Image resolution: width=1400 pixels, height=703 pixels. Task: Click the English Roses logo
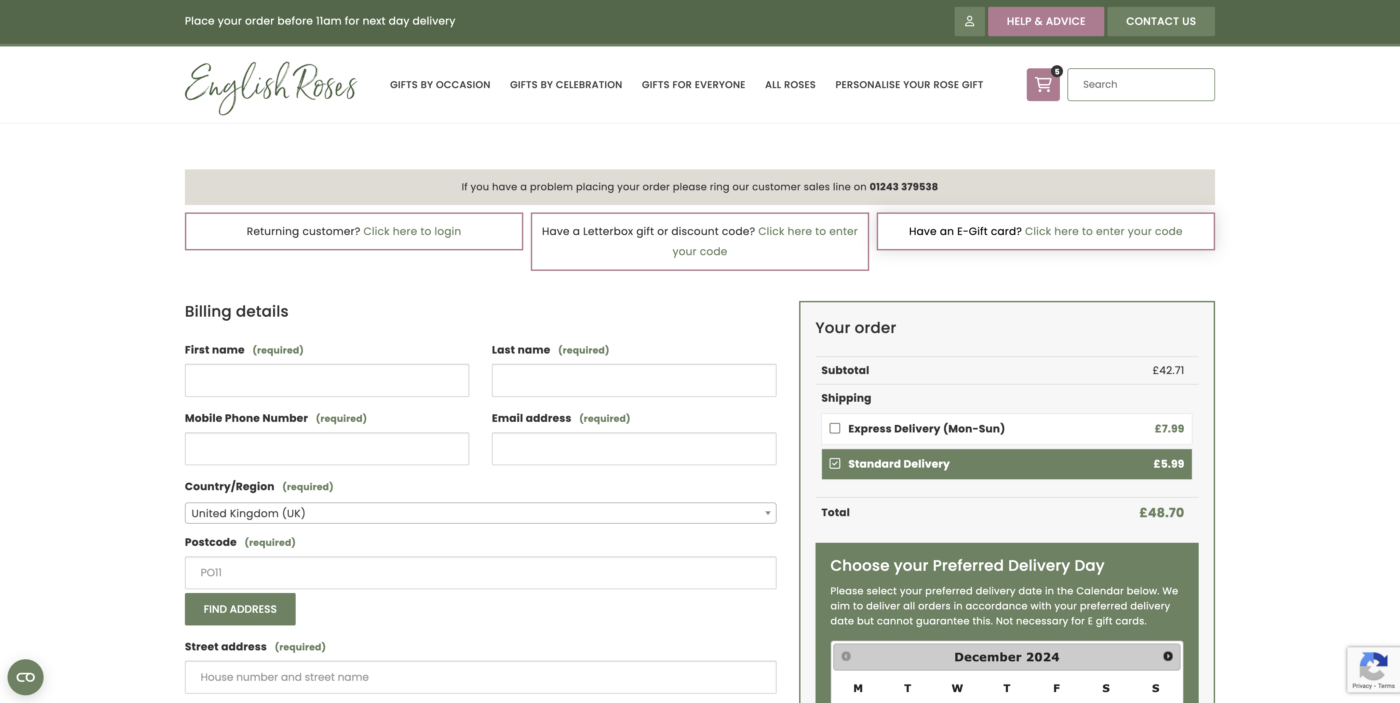tap(271, 86)
